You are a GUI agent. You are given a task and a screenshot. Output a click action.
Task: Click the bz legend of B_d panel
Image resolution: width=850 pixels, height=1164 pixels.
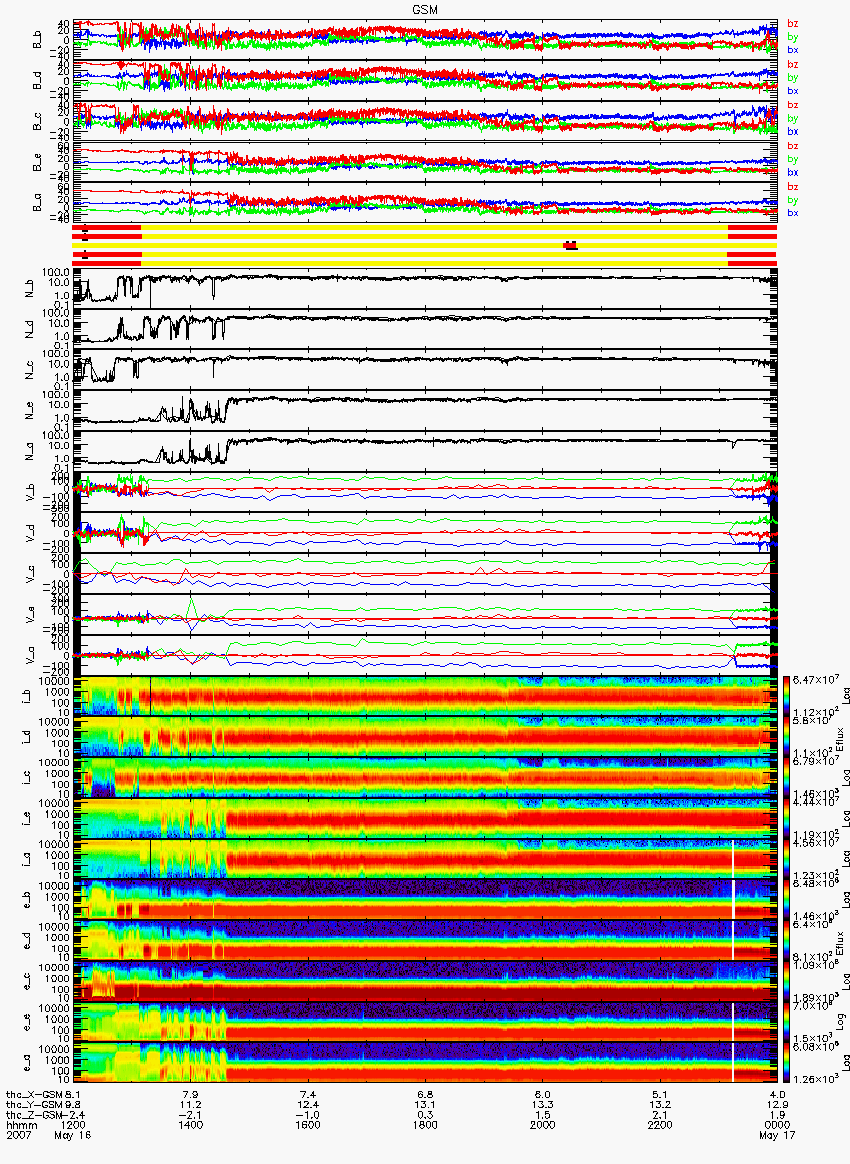[793, 65]
